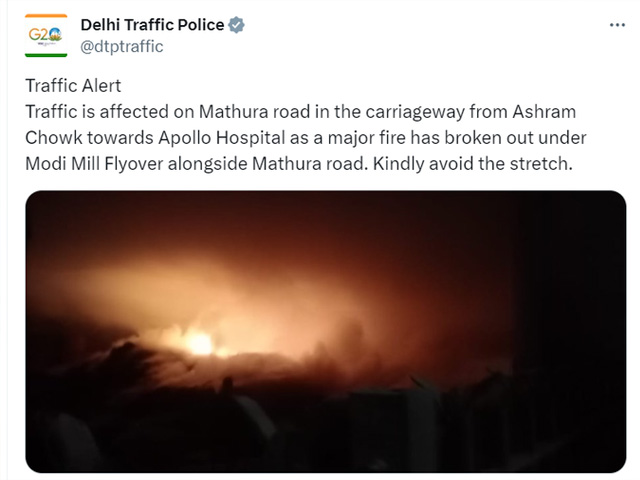Open the fire photo attached to tweet
This screenshot has height=480, width=640.
pyautogui.click(x=326, y=331)
